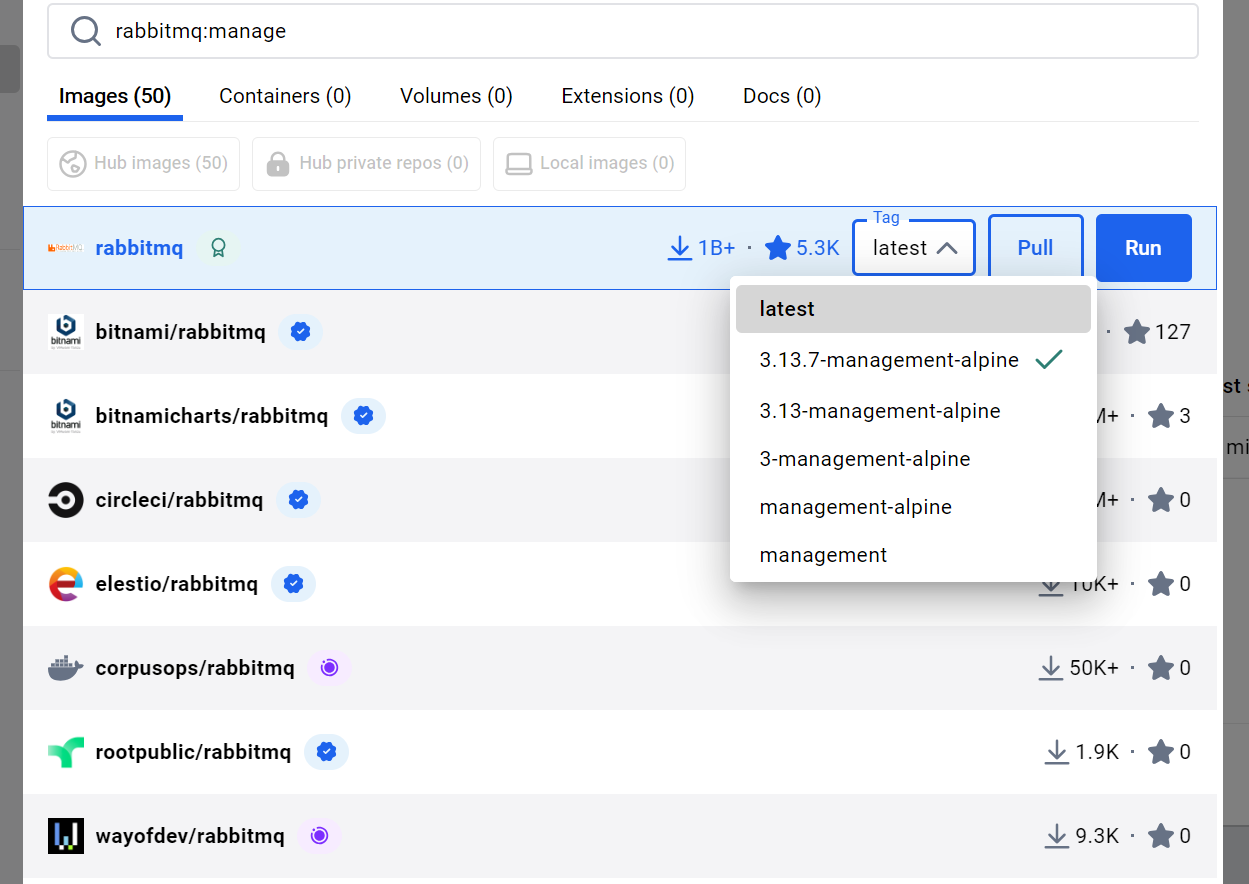Click the award ribbon next to rabbitmq
The width and height of the screenshot is (1249, 884).
(218, 247)
